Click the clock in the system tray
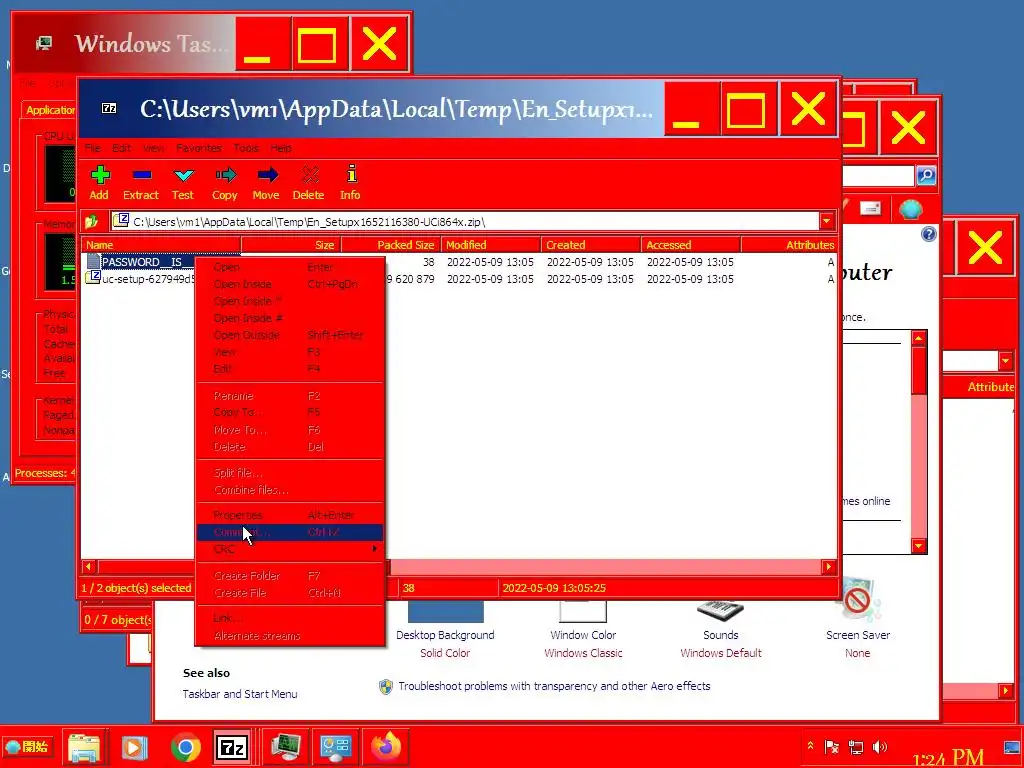Viewport: 1024px width, 768px height. [x=948, y=758]
